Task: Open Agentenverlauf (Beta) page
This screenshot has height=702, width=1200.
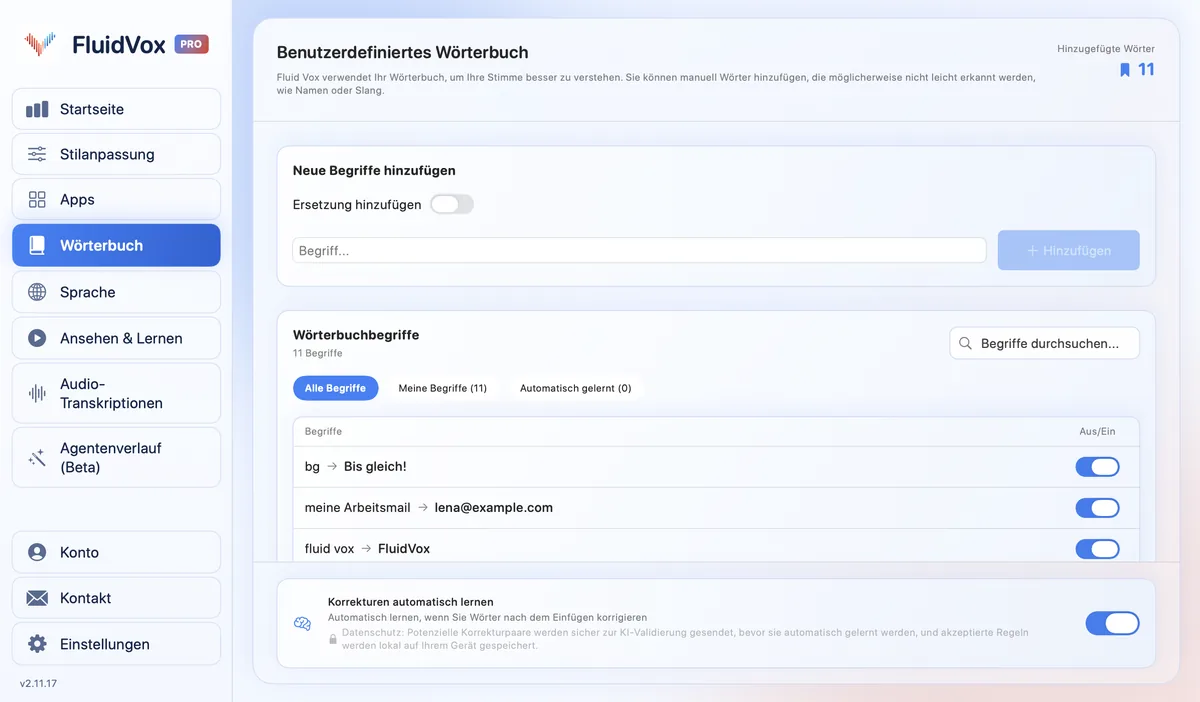Action: 116,458
